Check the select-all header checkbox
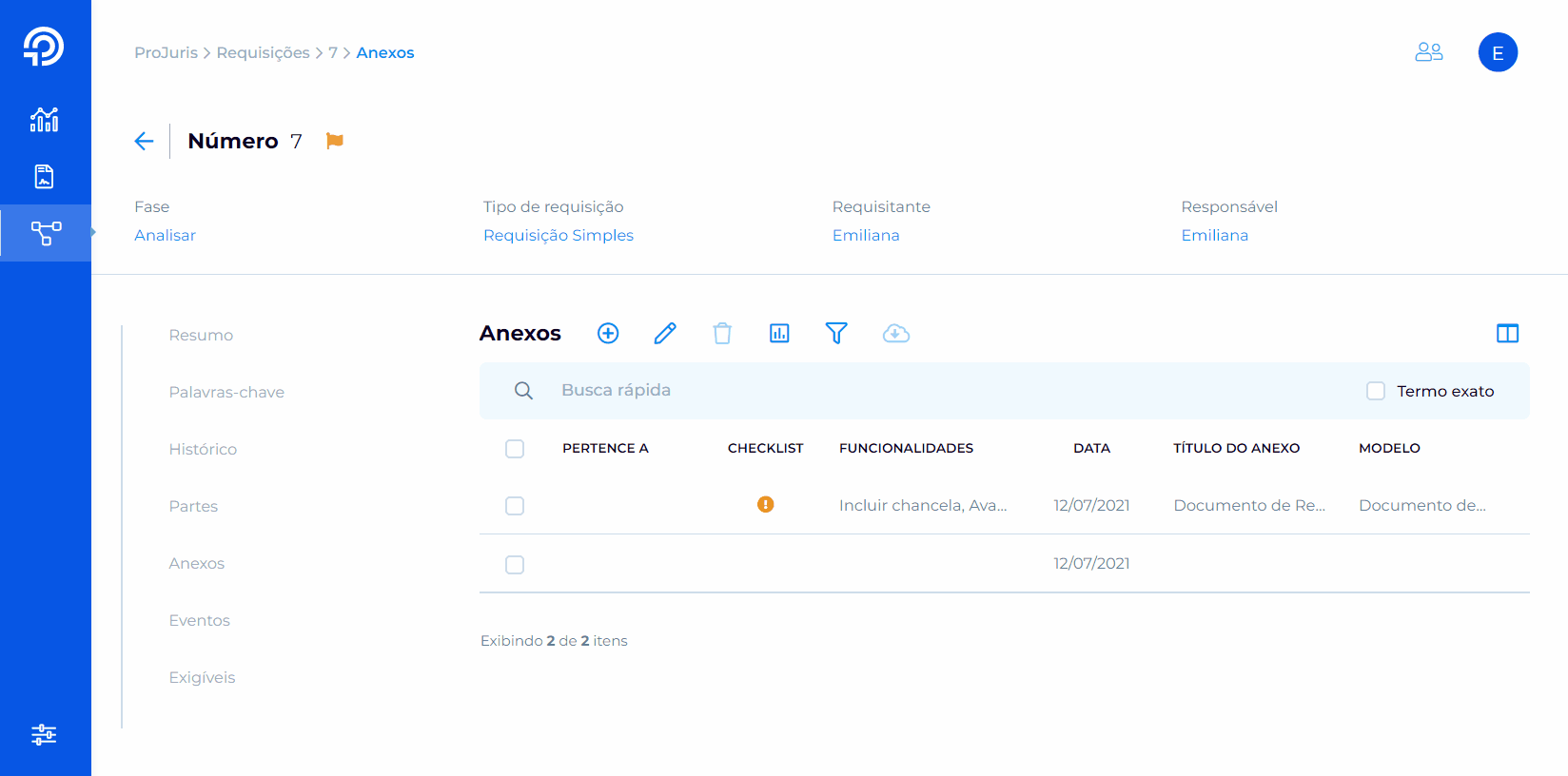 click(x=515, y=449)
